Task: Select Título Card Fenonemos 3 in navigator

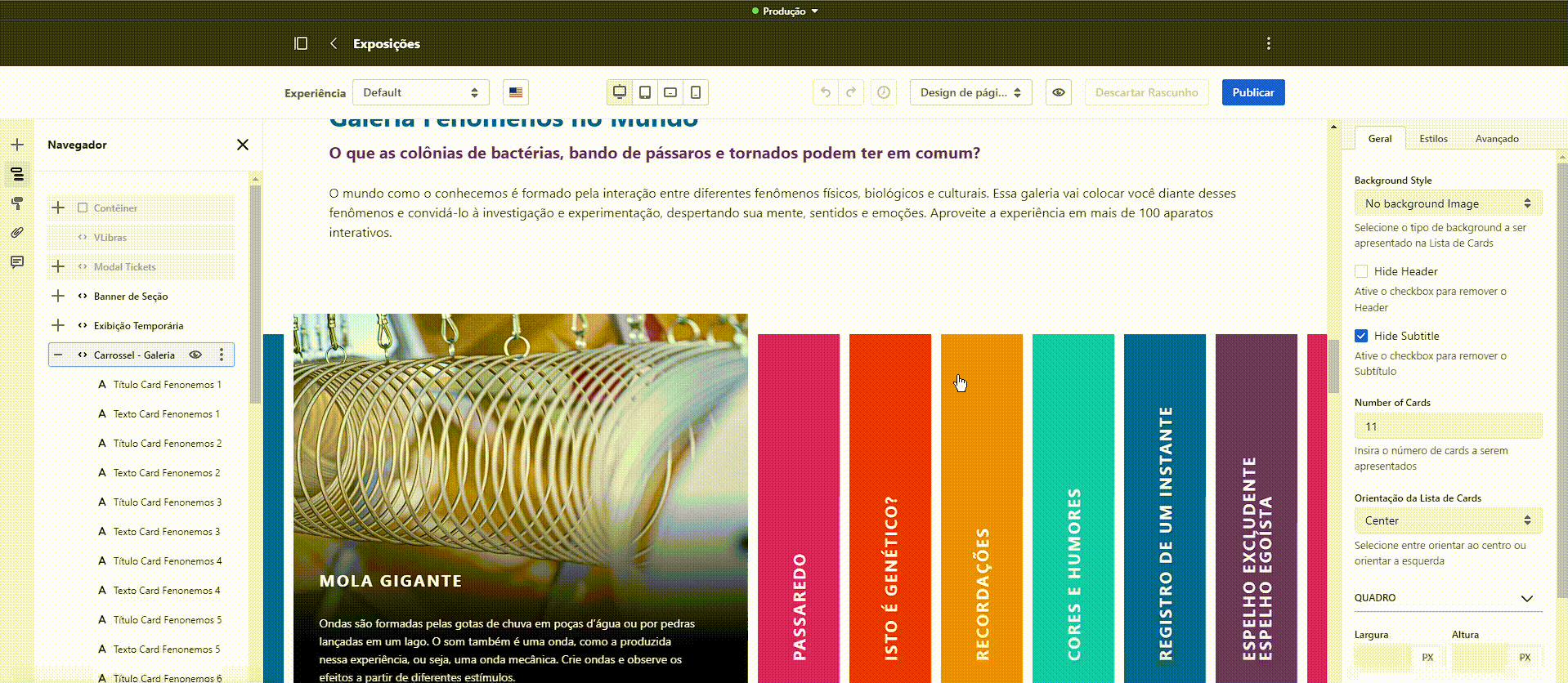Action: click(x=167, y=502)
